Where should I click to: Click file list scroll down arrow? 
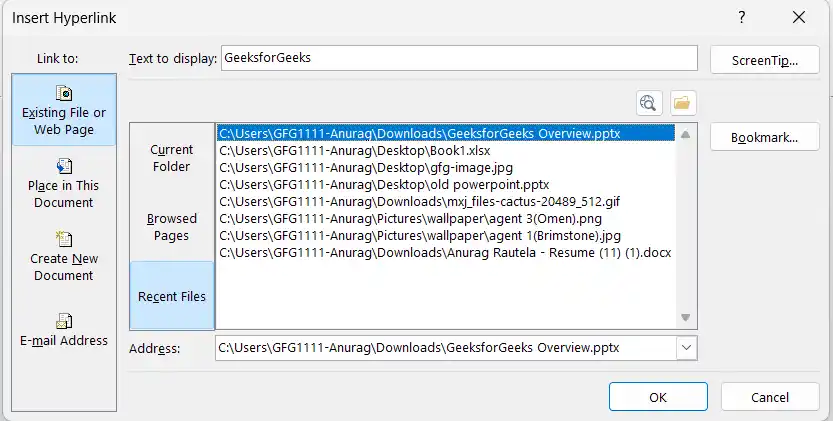(x=685, y=317)
